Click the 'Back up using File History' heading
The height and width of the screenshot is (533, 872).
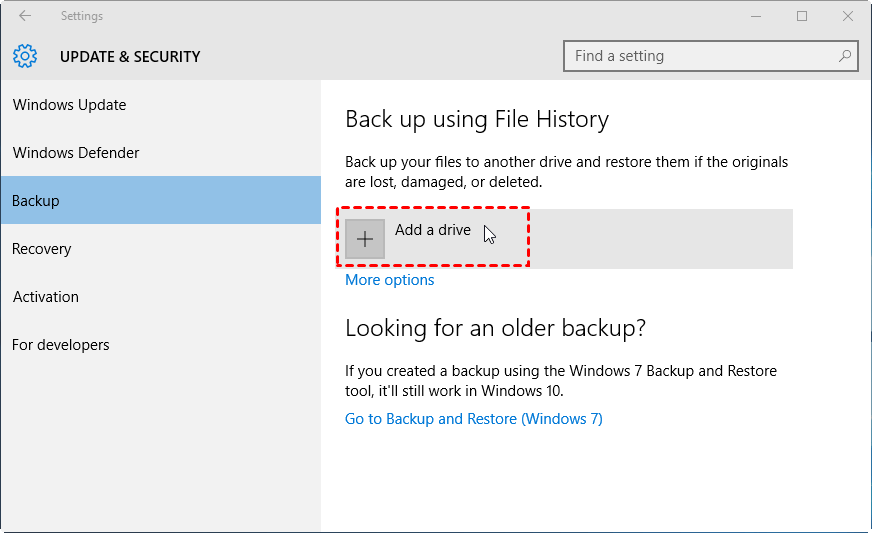(477, 119)
